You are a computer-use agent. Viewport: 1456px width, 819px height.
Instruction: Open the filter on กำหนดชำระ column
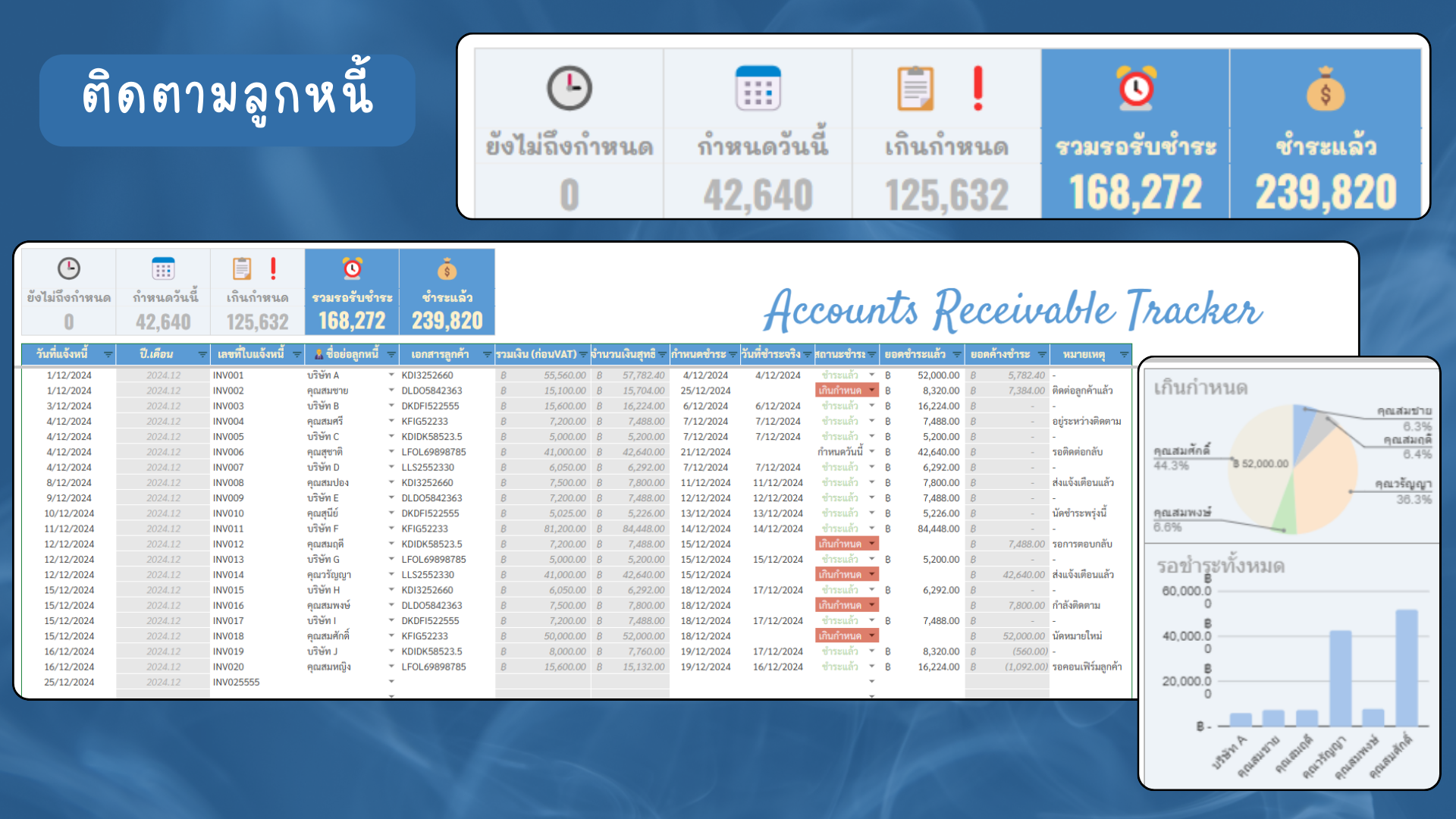[x=733, y=355]
